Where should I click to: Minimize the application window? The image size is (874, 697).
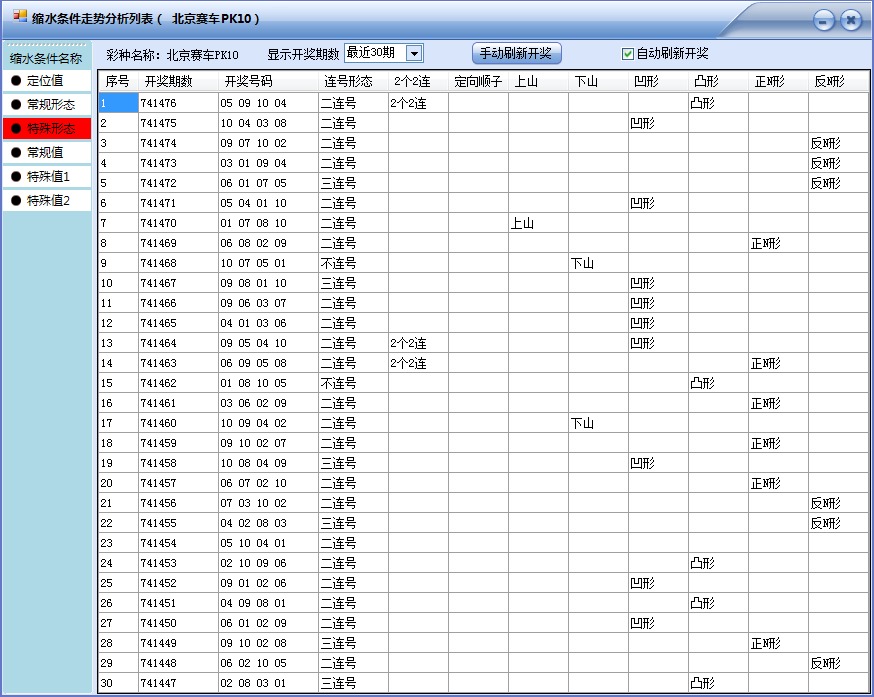point(823,18)
